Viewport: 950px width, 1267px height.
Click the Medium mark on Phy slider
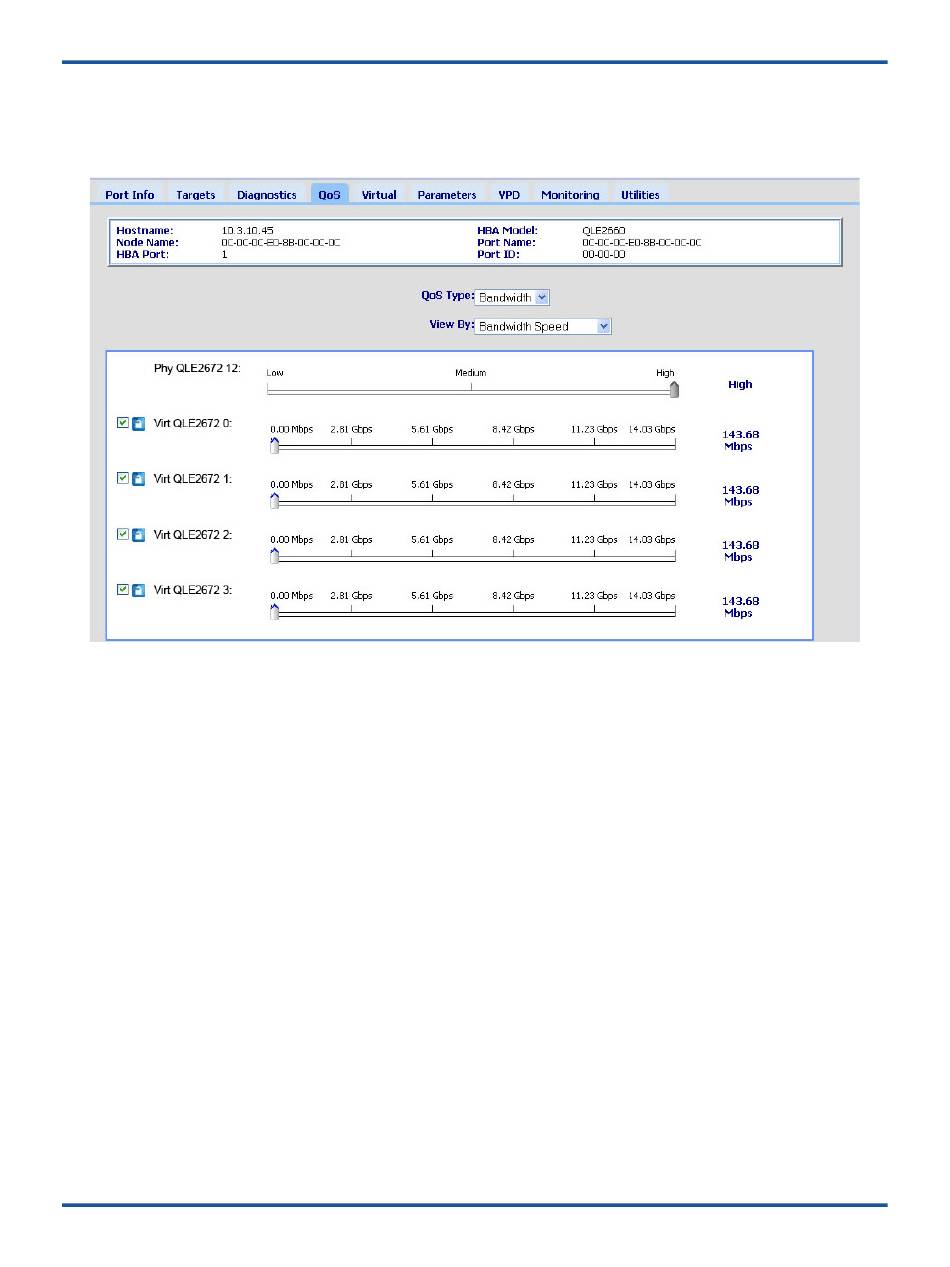471,373
